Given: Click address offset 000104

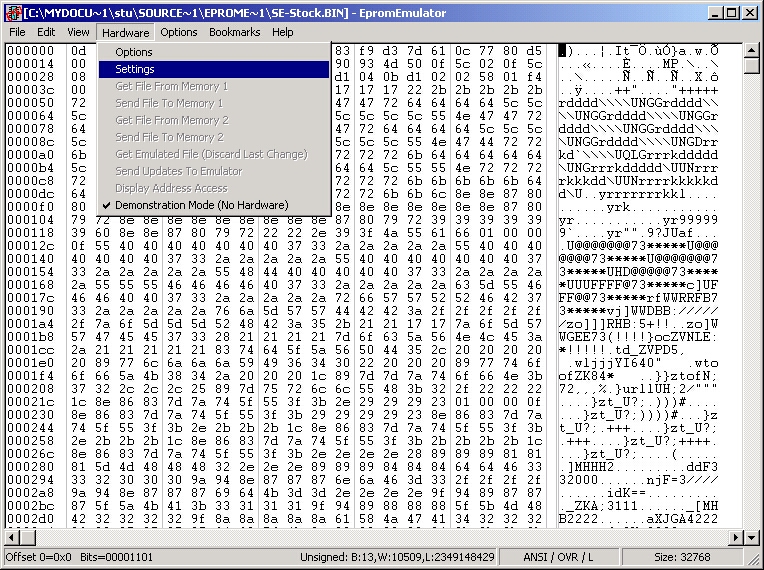Looking at the screenshot, I should coord(30,220).
